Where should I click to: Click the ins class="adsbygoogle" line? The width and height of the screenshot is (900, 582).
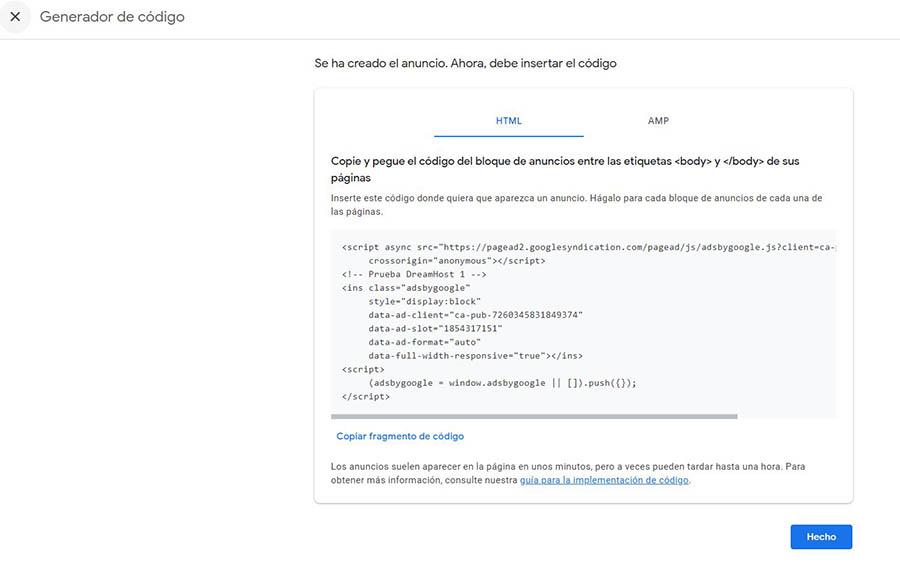406,288
